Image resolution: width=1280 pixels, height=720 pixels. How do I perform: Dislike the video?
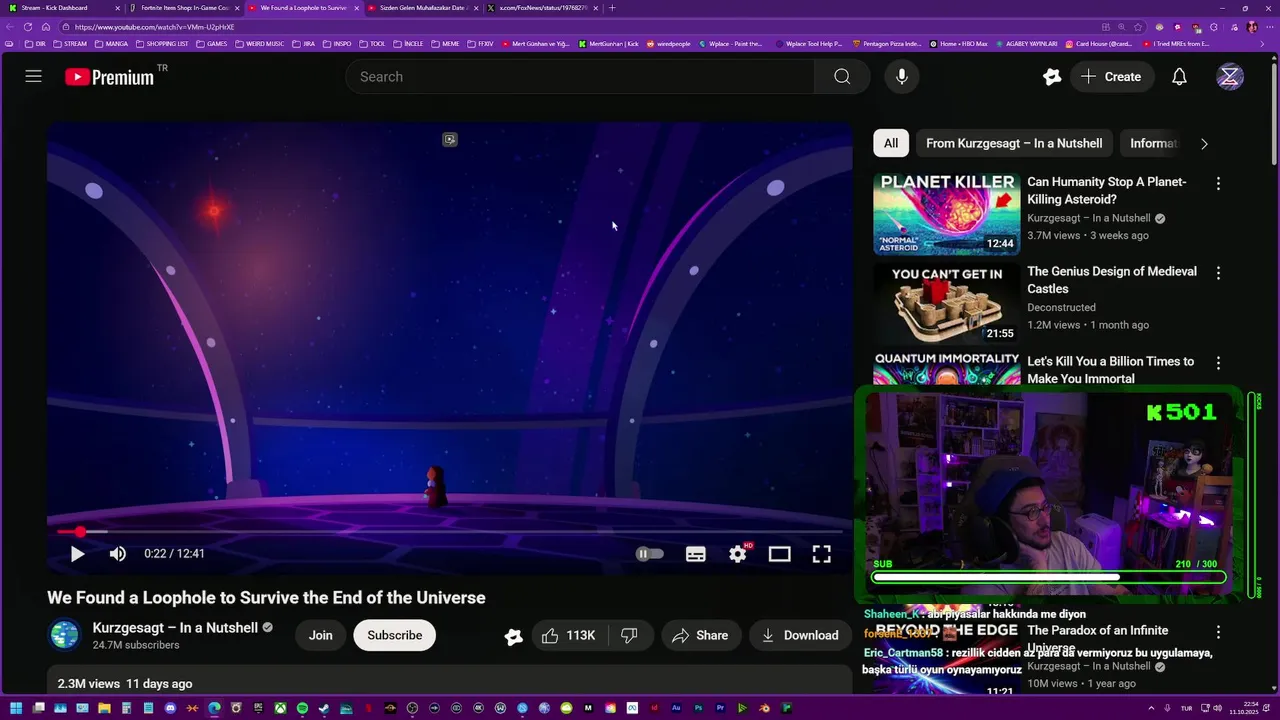click(630, 635)
